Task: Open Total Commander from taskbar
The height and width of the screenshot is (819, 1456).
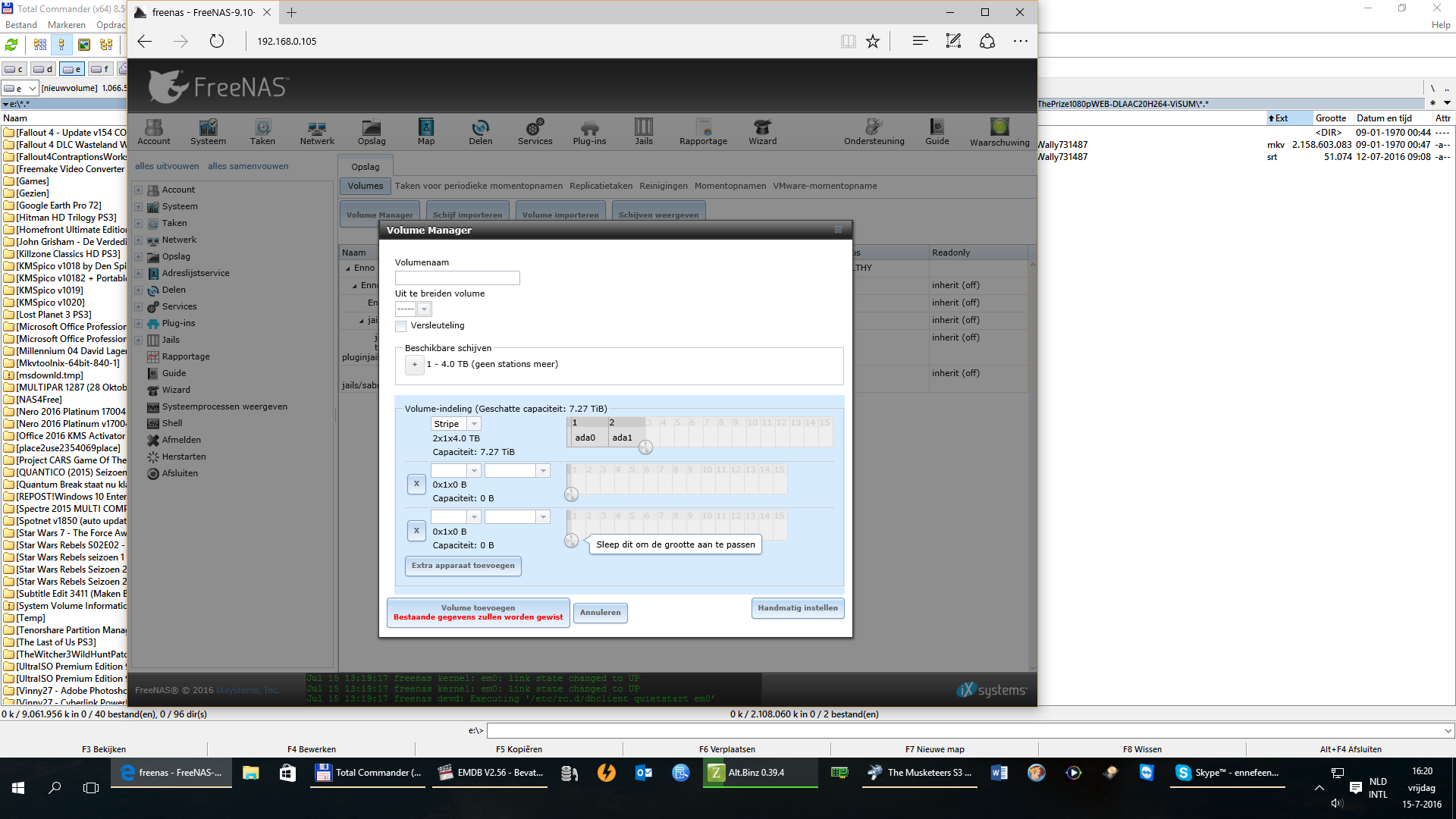Action: (x=369, y=773)
